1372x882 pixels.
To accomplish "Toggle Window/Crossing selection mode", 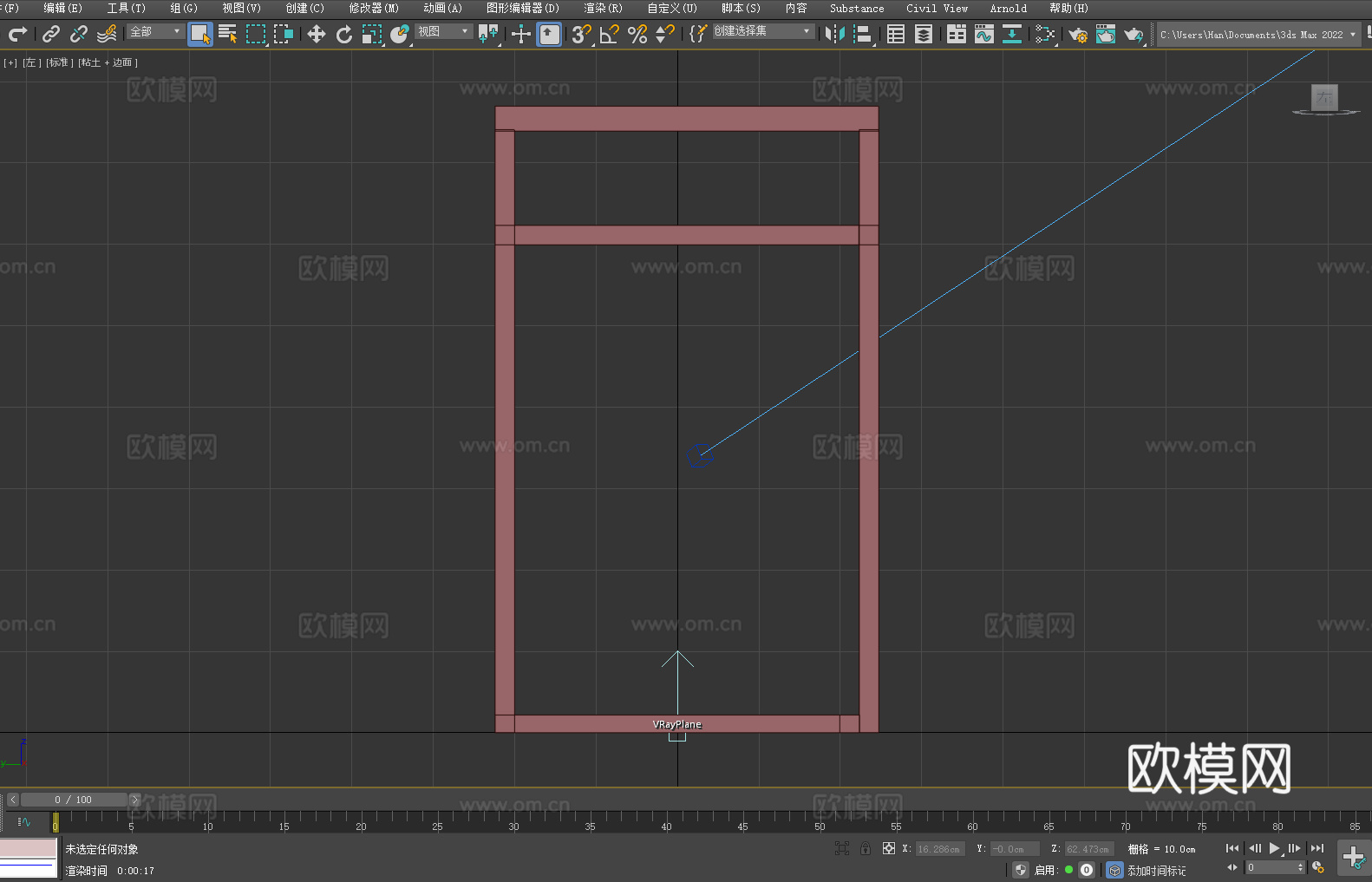I will 284,34.
